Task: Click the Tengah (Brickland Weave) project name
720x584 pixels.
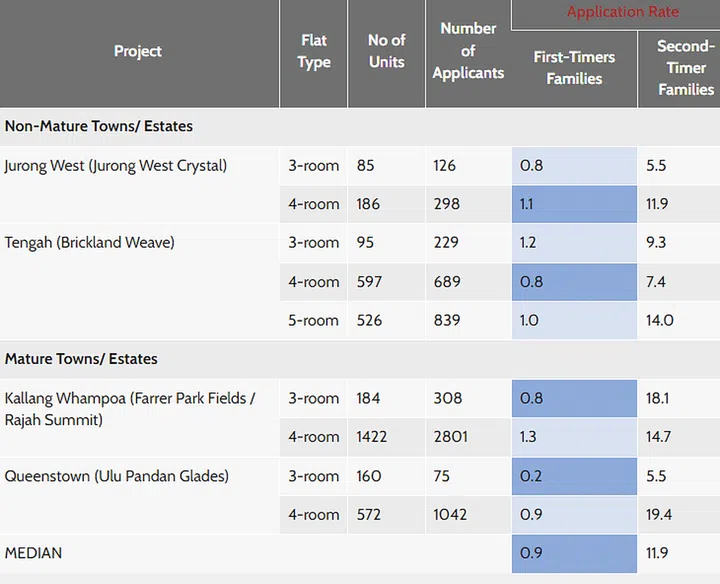Action: pyautogui.click(x=90, y=242)
